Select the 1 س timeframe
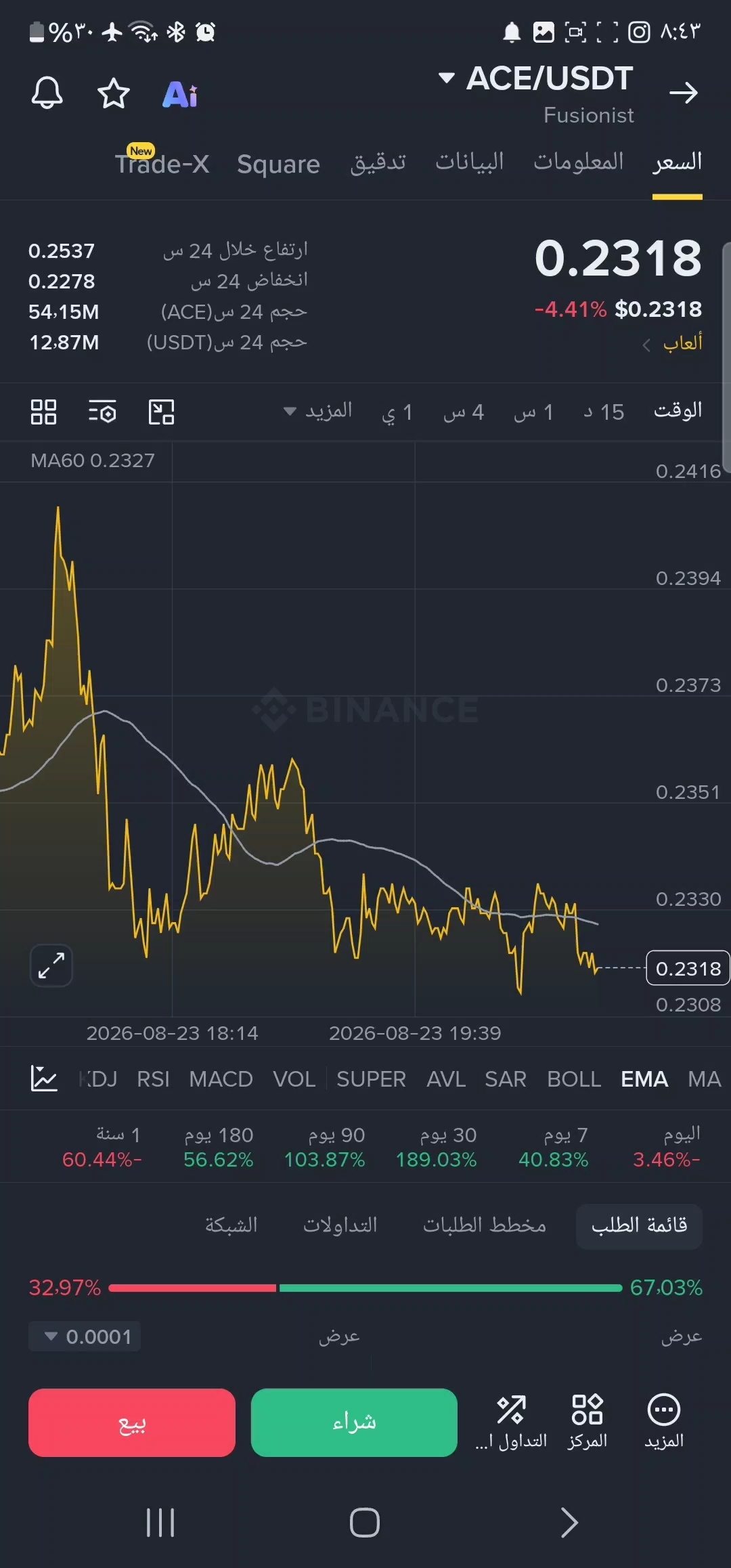731x1568 pixels. point(533,412)
